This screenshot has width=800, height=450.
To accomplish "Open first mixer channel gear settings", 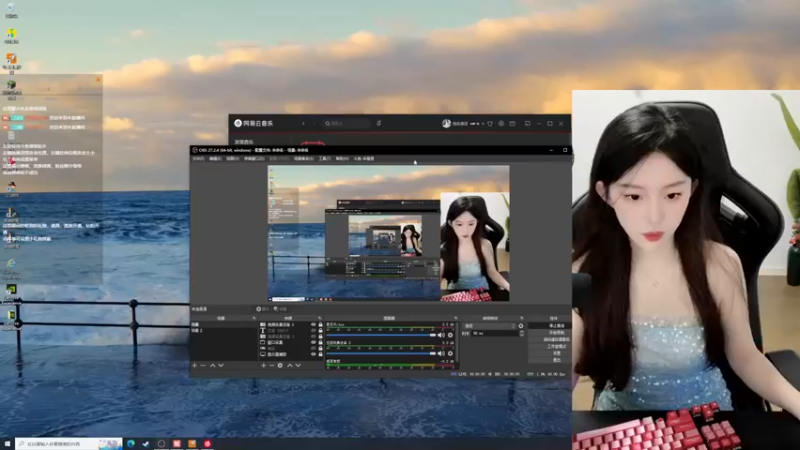I will (x=450, y=335).
